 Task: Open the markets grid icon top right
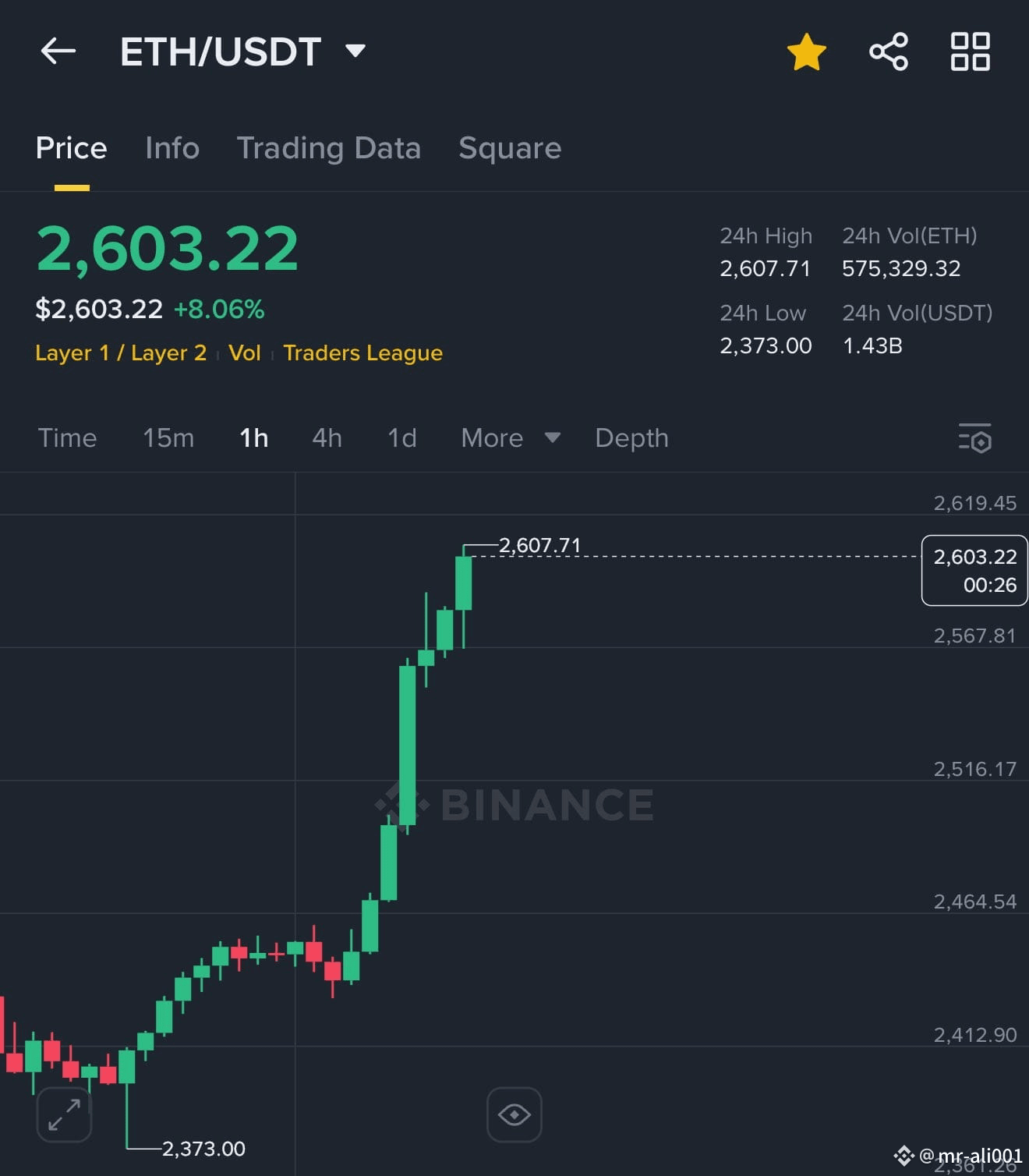pos(970,51)
